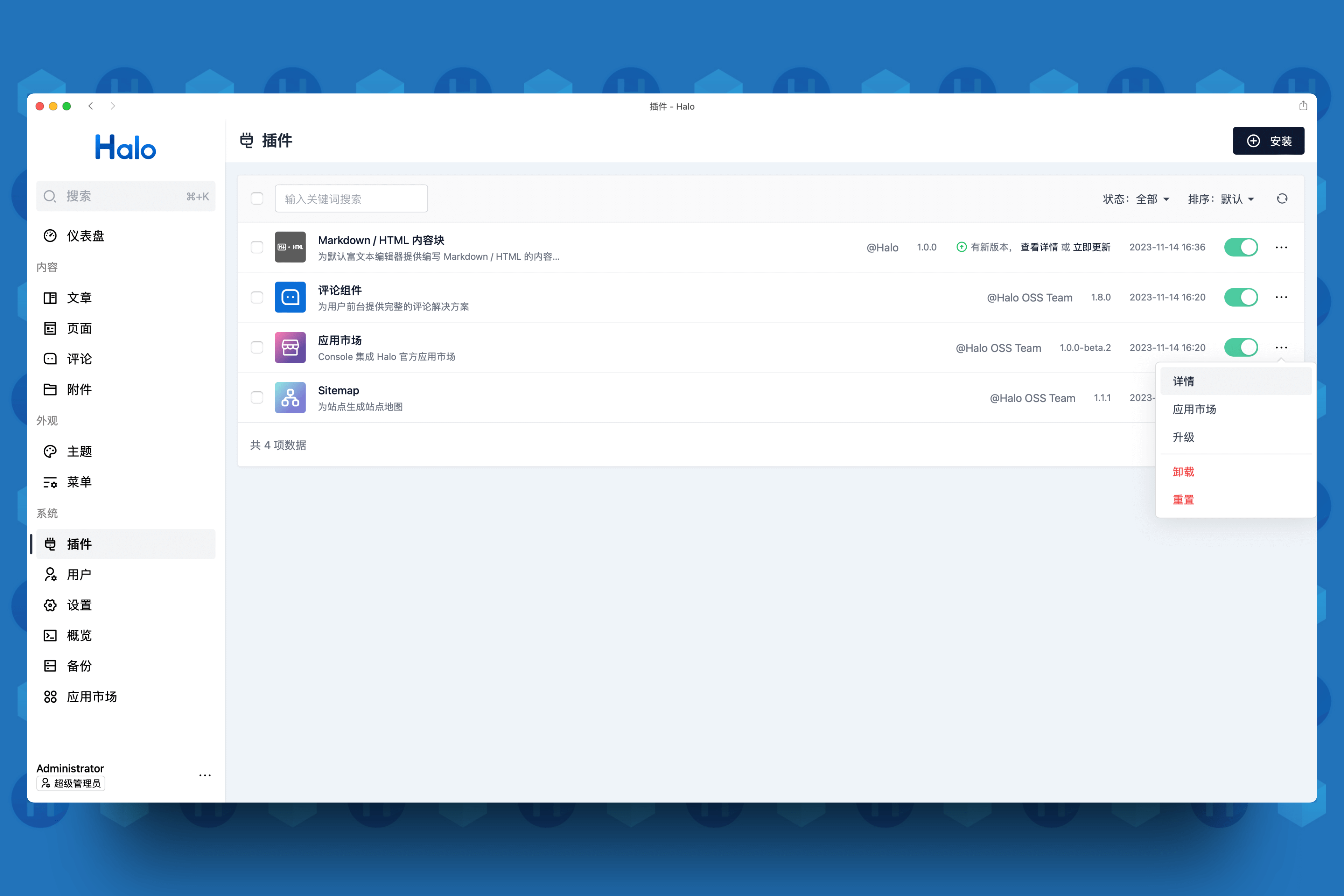
Task: Click the 超级管理员 role badge
Action: pyautogui.click(x=71, y=783)
